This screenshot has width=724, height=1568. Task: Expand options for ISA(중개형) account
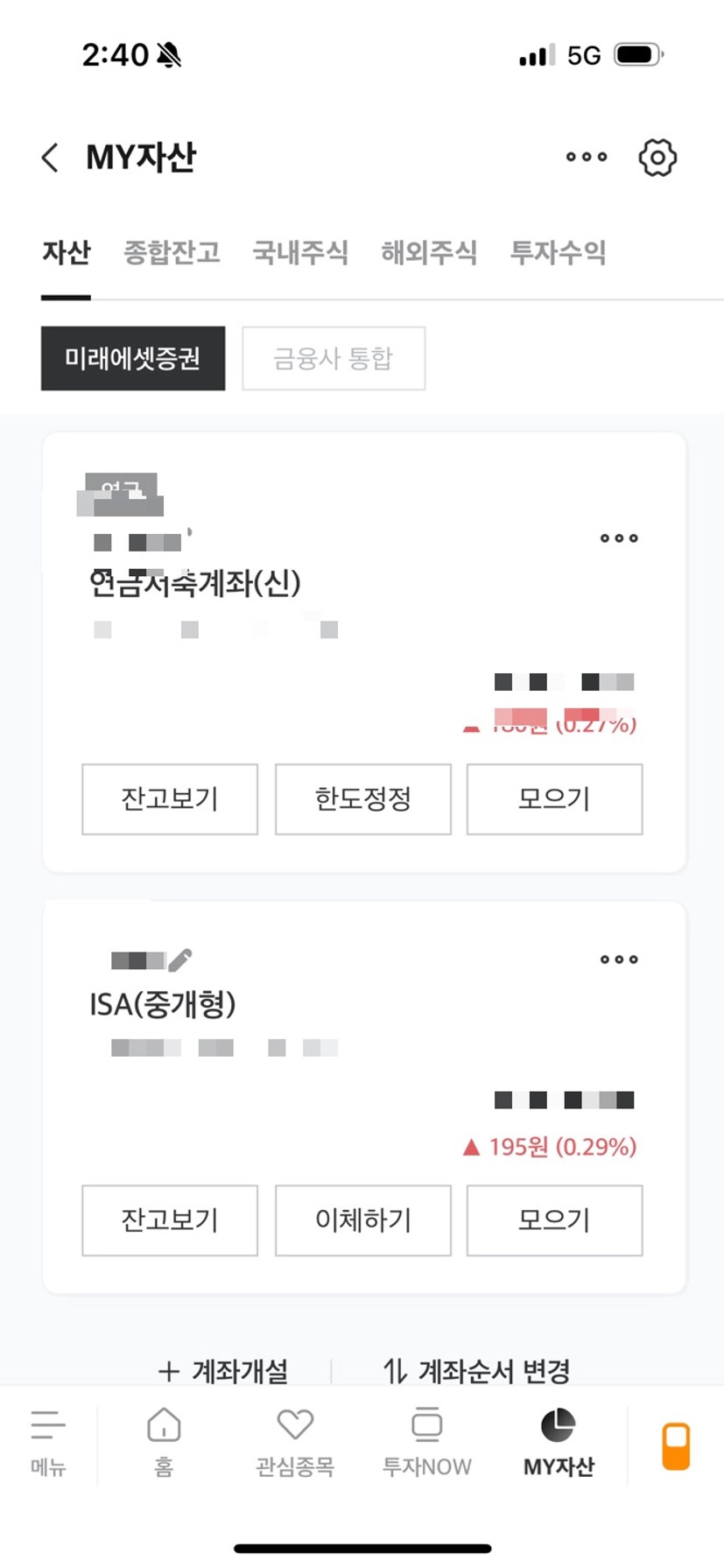(619, 960)
